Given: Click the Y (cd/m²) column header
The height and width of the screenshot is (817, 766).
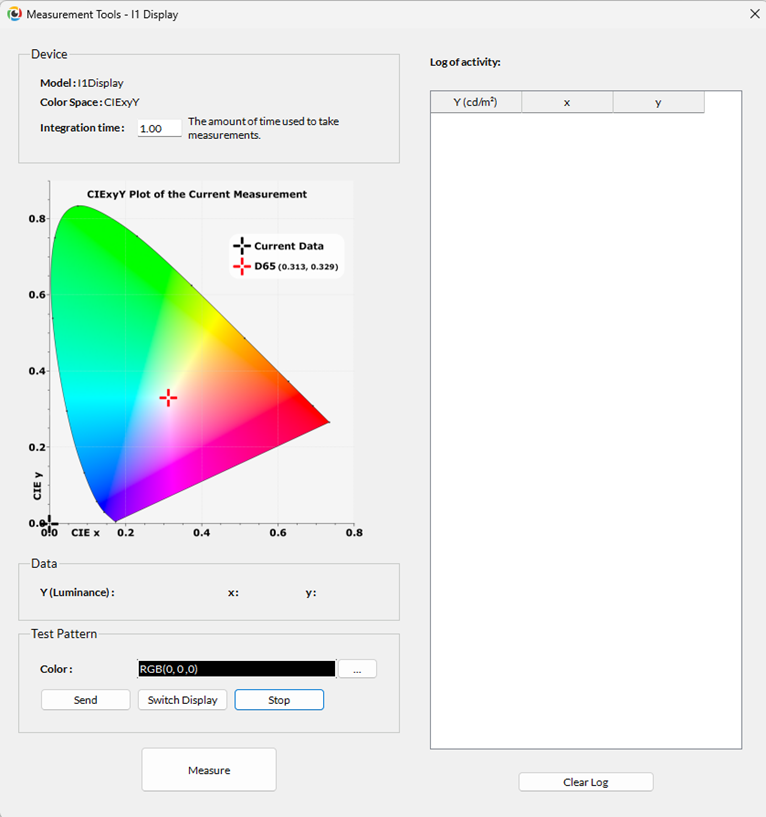Looking at the screenshot, I should point(476,102).
